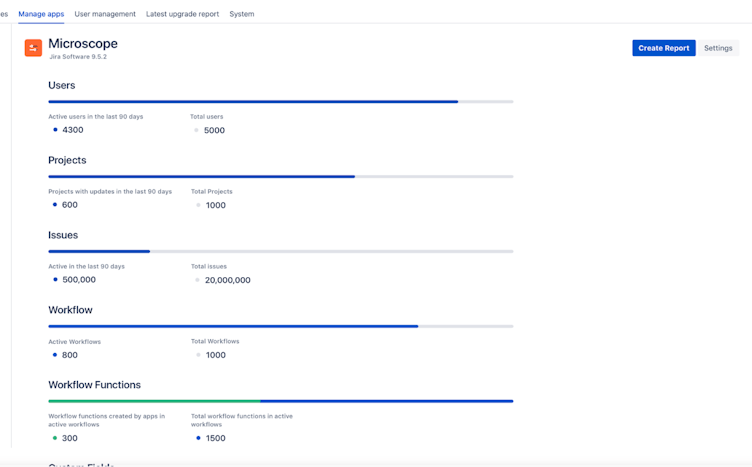This screenshot has height=467, width=752.
Task: Go to the System tab
Action: pos(242,14)
